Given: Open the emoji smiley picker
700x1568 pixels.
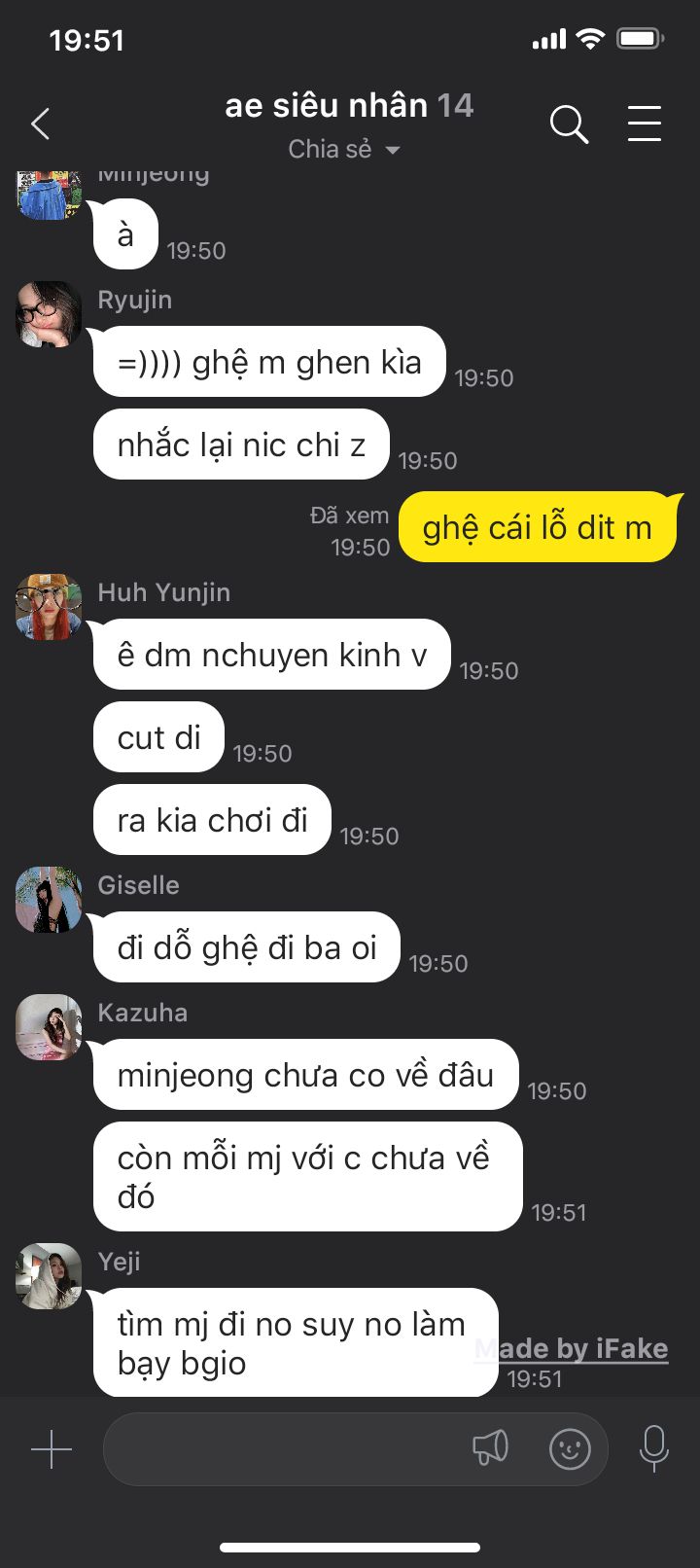Looking at the screenshot, I should 570,1449.
